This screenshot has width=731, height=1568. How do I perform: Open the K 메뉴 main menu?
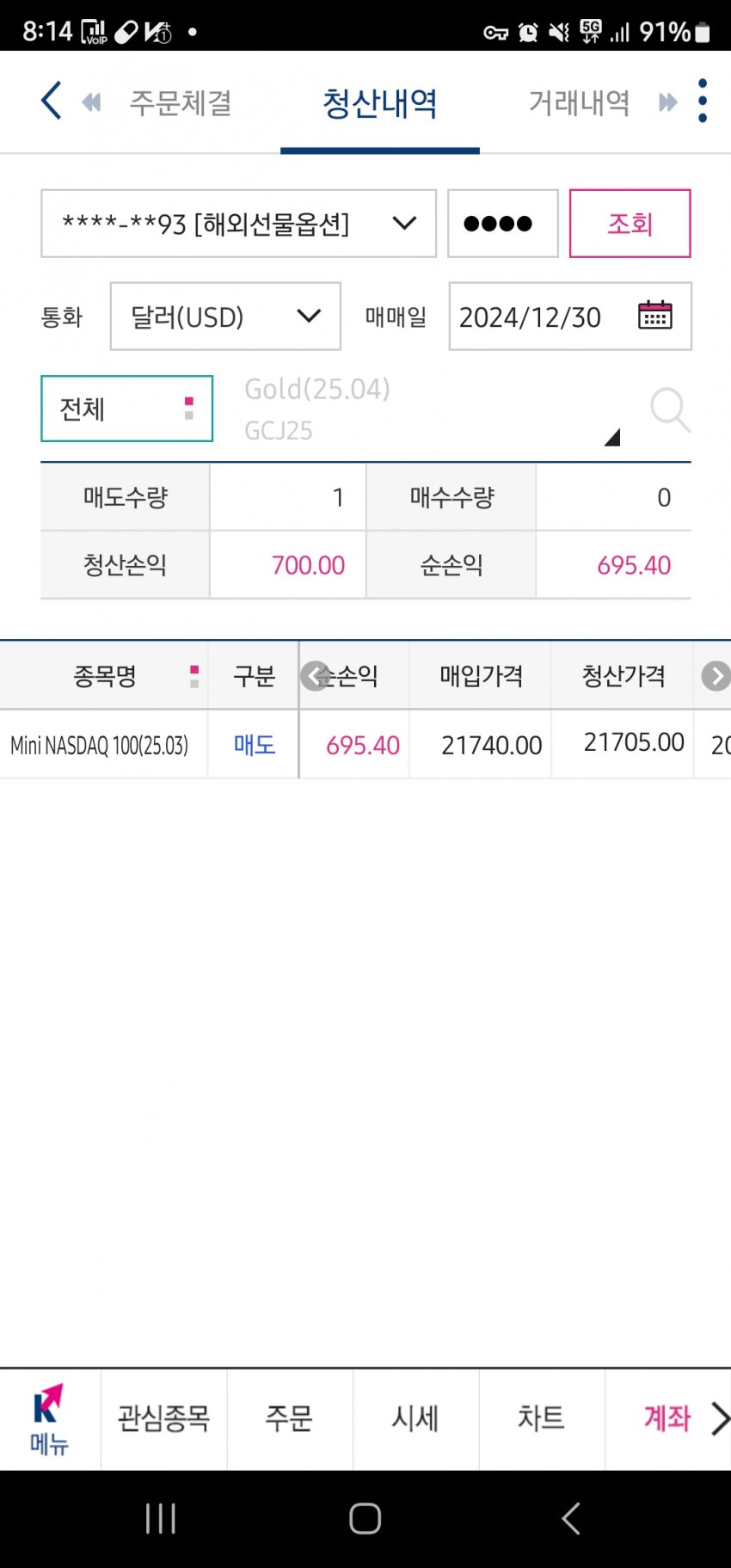[49, 1419]
